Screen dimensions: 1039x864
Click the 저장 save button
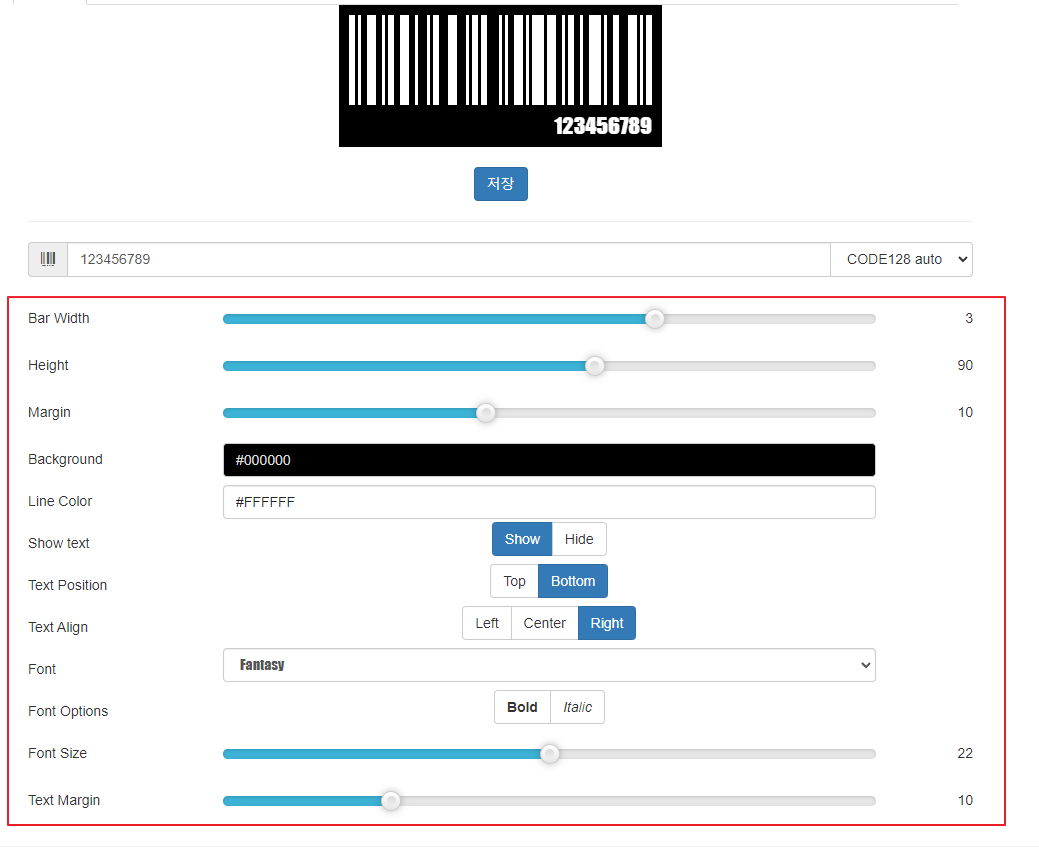coord(500,184)
